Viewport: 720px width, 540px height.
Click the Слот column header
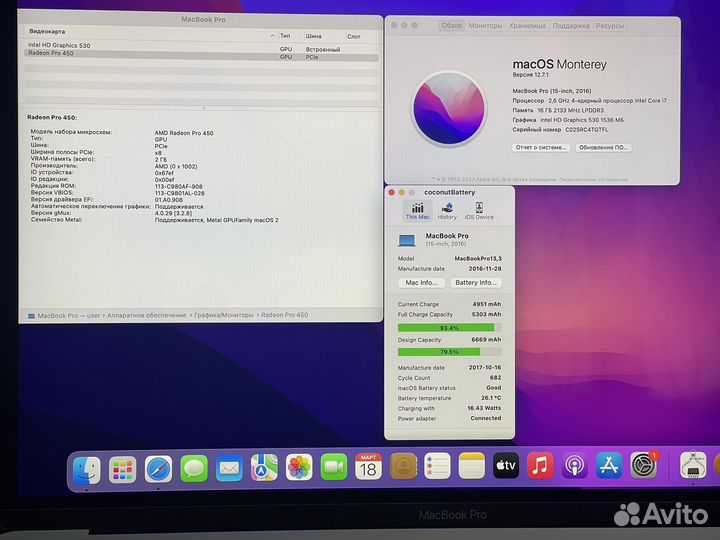pyautogui.click(x=354, y=36)
